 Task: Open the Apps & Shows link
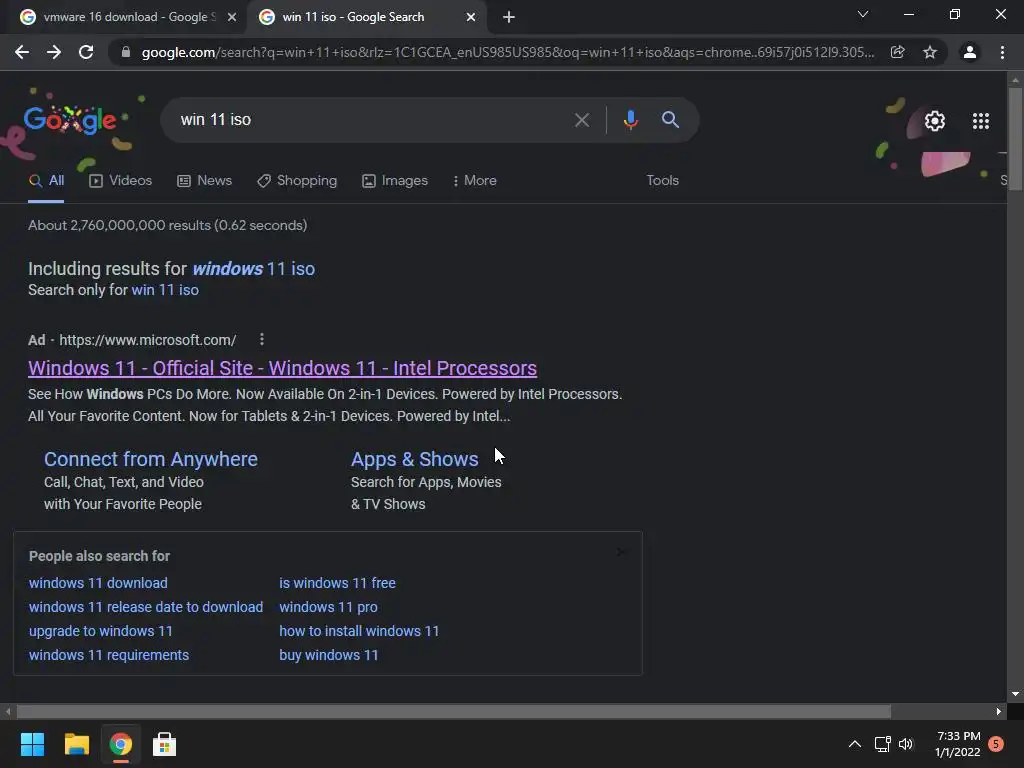click(415, 459)
